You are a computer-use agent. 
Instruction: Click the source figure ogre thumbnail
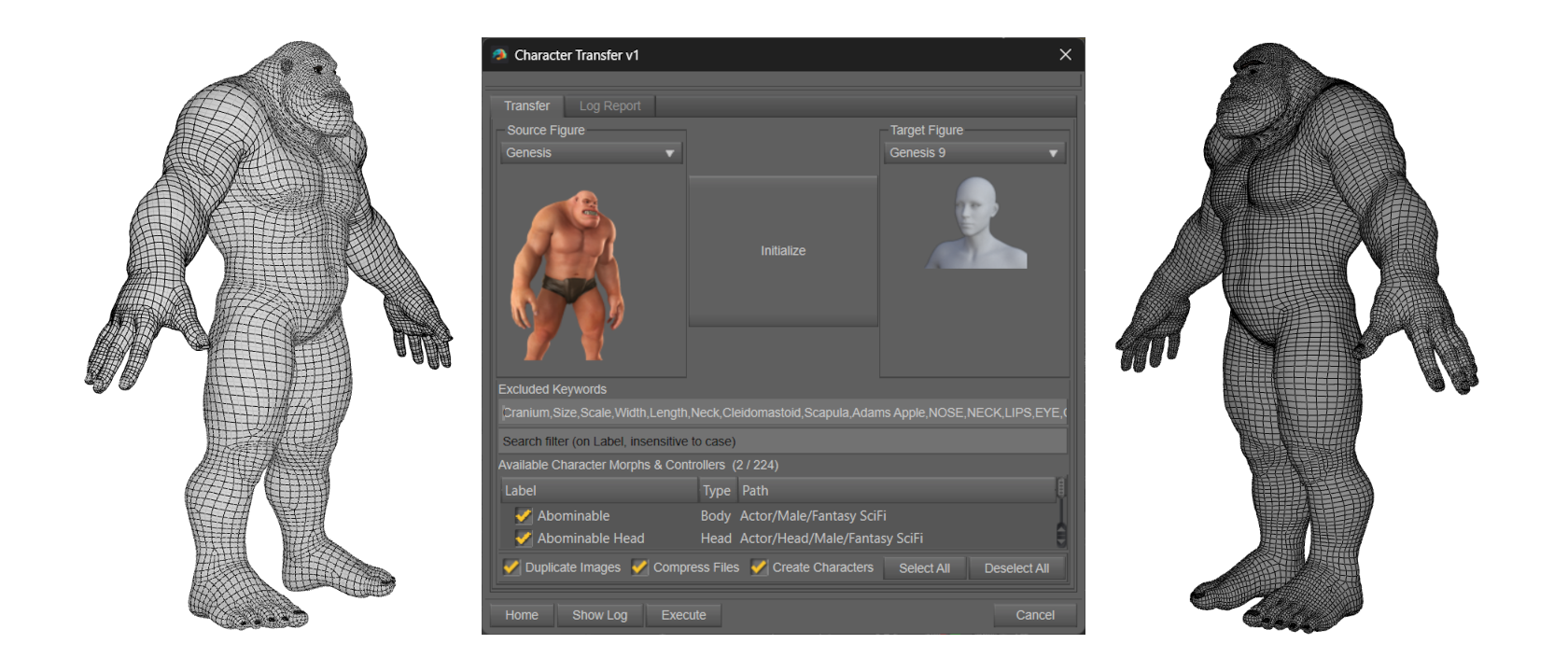click(569, 273)
